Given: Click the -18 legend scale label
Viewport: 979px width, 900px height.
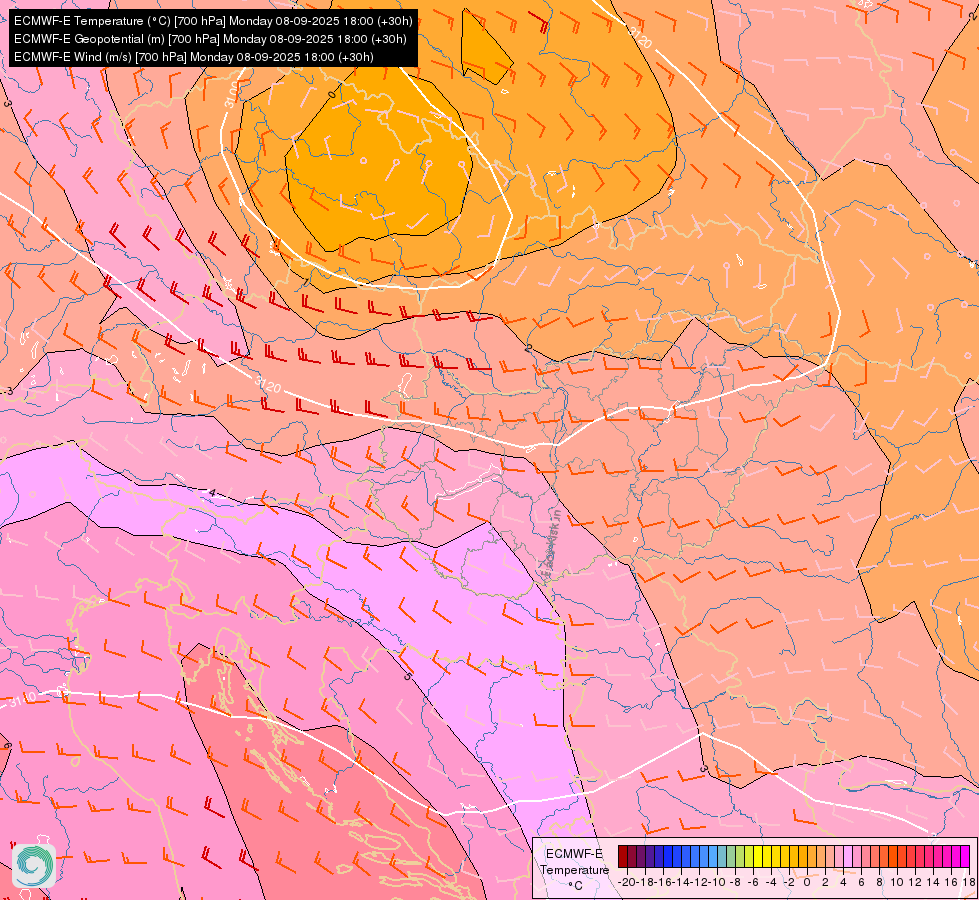Looking at the screenshot, I should click(645, 882).
